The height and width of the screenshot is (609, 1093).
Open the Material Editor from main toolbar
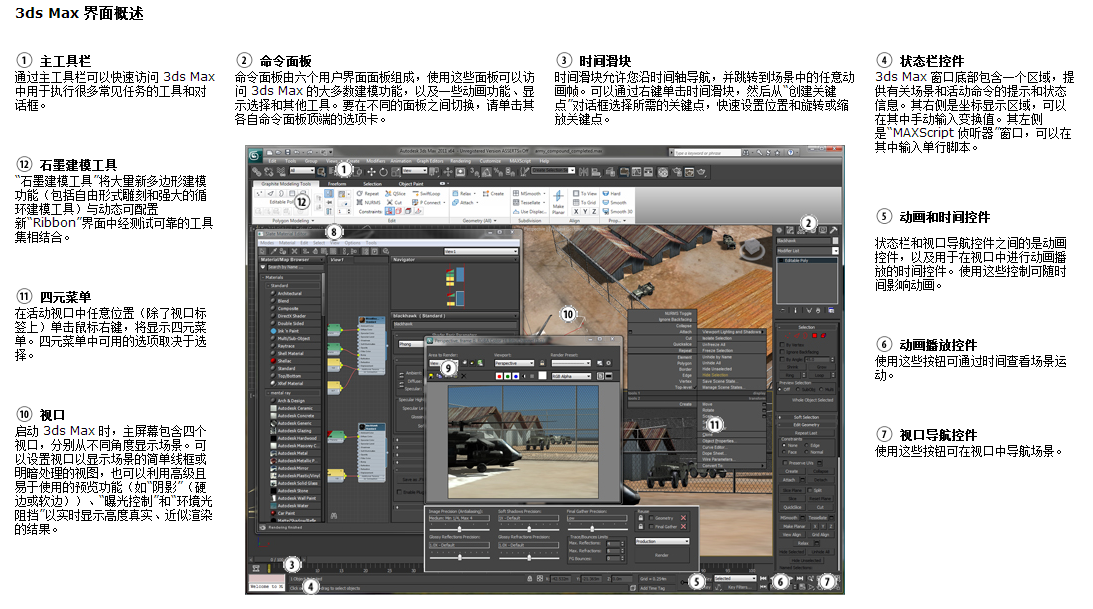[662, 171]
